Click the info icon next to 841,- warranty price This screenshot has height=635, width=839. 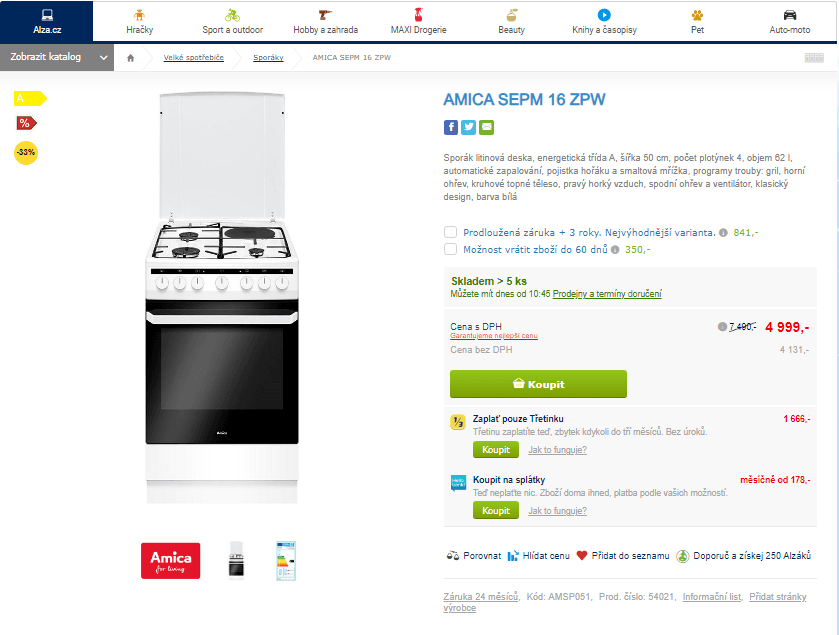tap(723, 233)
